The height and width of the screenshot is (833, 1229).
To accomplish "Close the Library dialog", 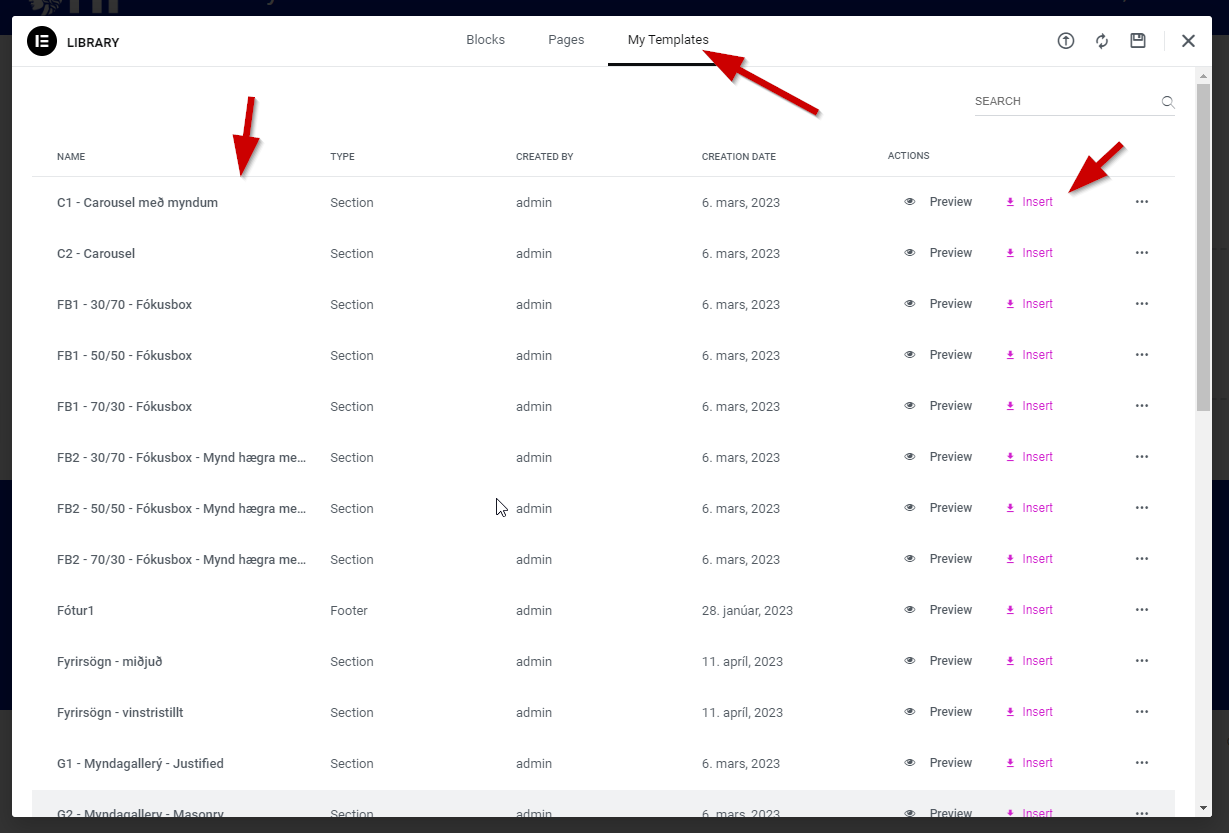I will [1188, 41].
